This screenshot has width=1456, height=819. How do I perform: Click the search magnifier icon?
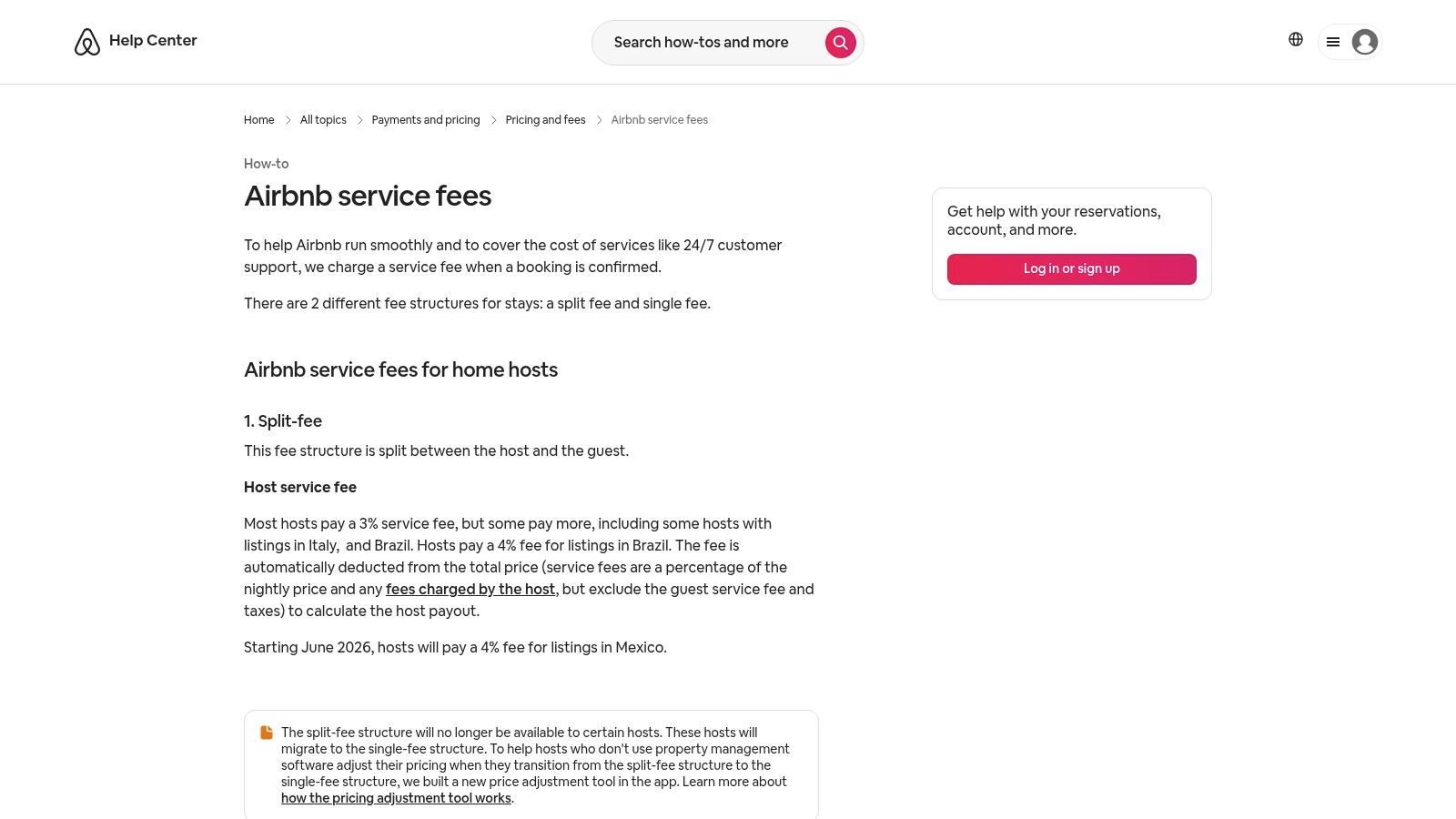[840, 42]
